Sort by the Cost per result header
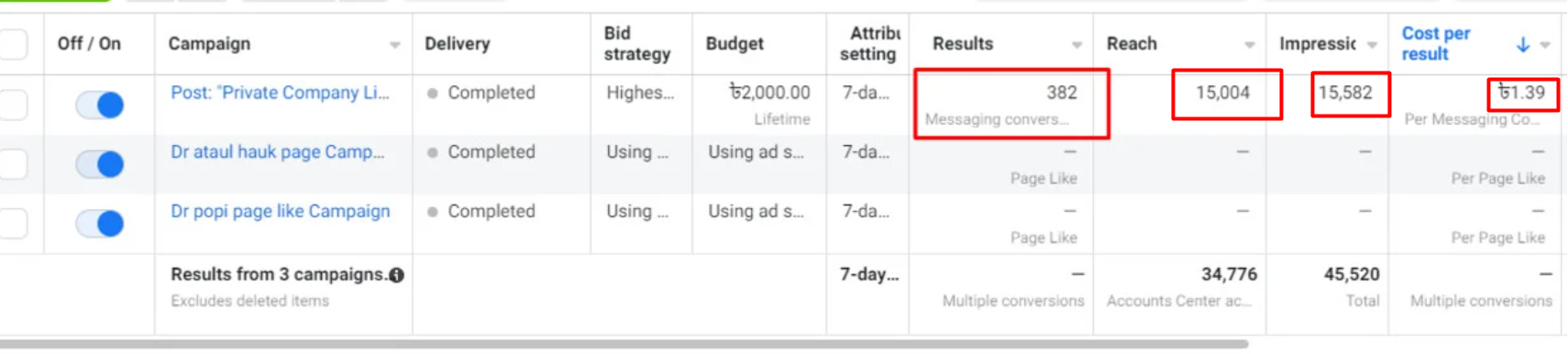Image resolution: width=1568 pixels, height=354 pixels. 1436,44
